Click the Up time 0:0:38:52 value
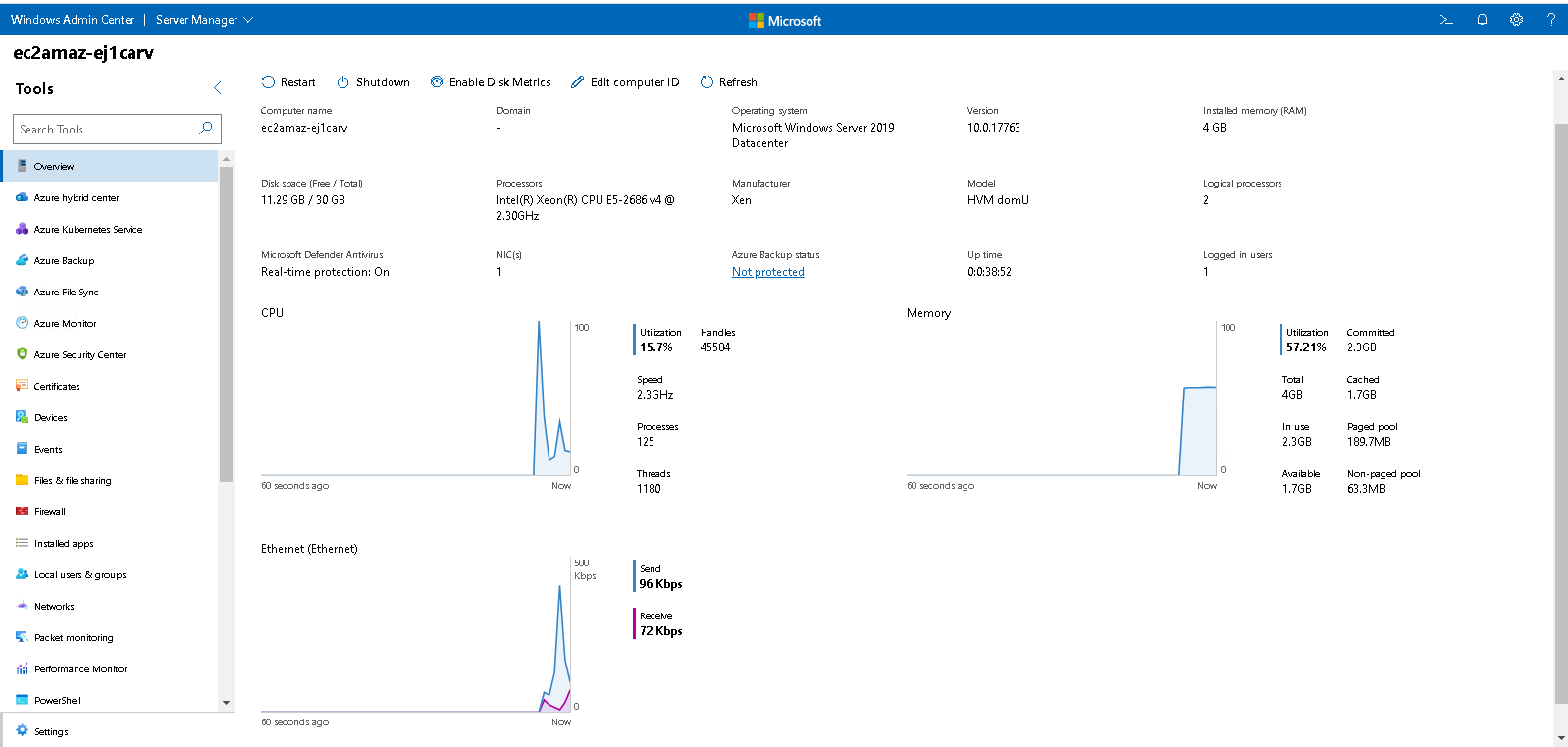This screenshot has width=1568, height=747. click(x=989, y=272)
